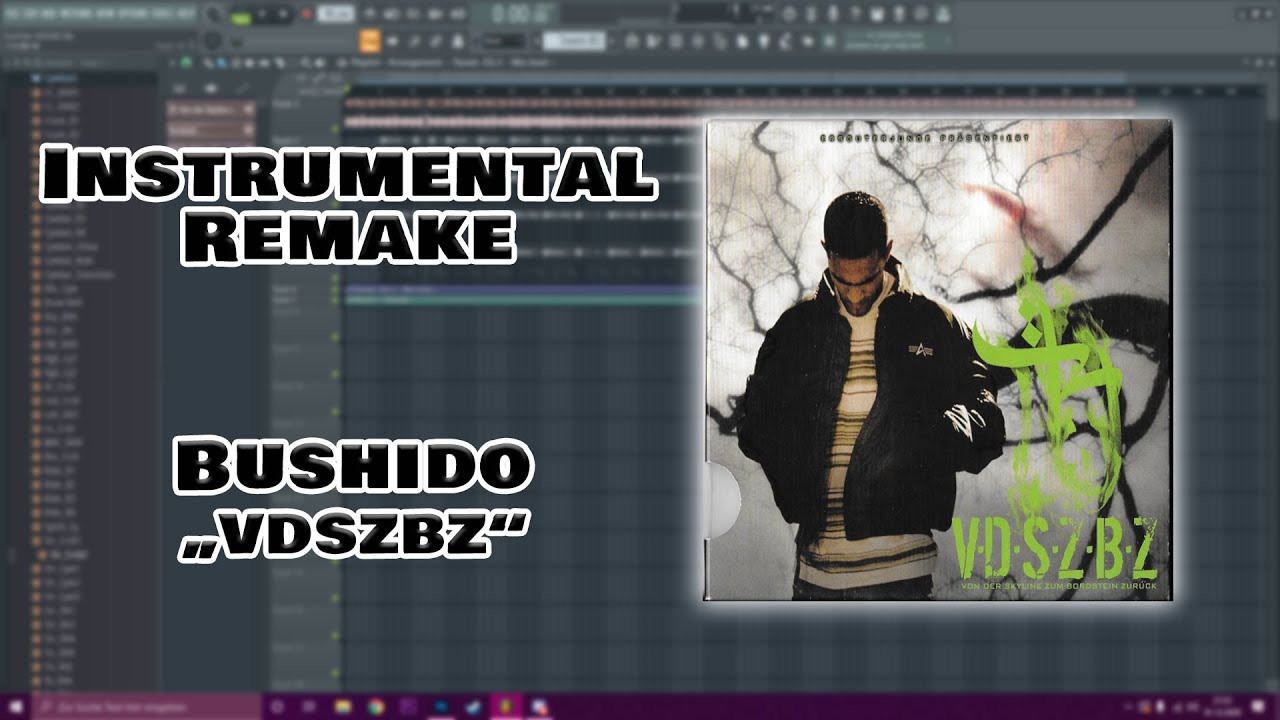Open the pattern selector dropdown
Screen dimensions: 1280x720
pyautogui.click(x=574, y=41)
